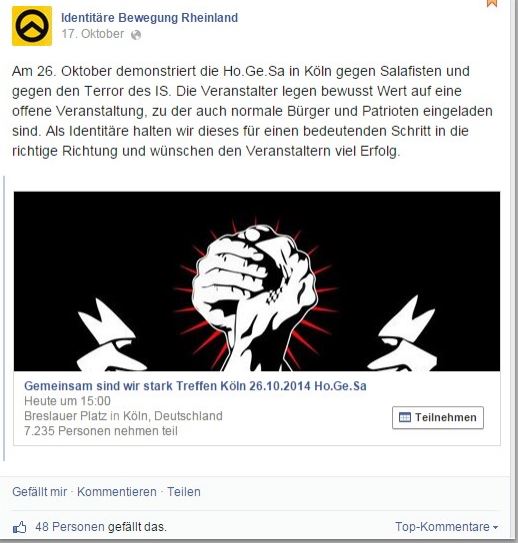Click the post body text about Ho.Ge.Sa
Image resolution: width=518 pixels, height=543 pixels.
[252, 111]
